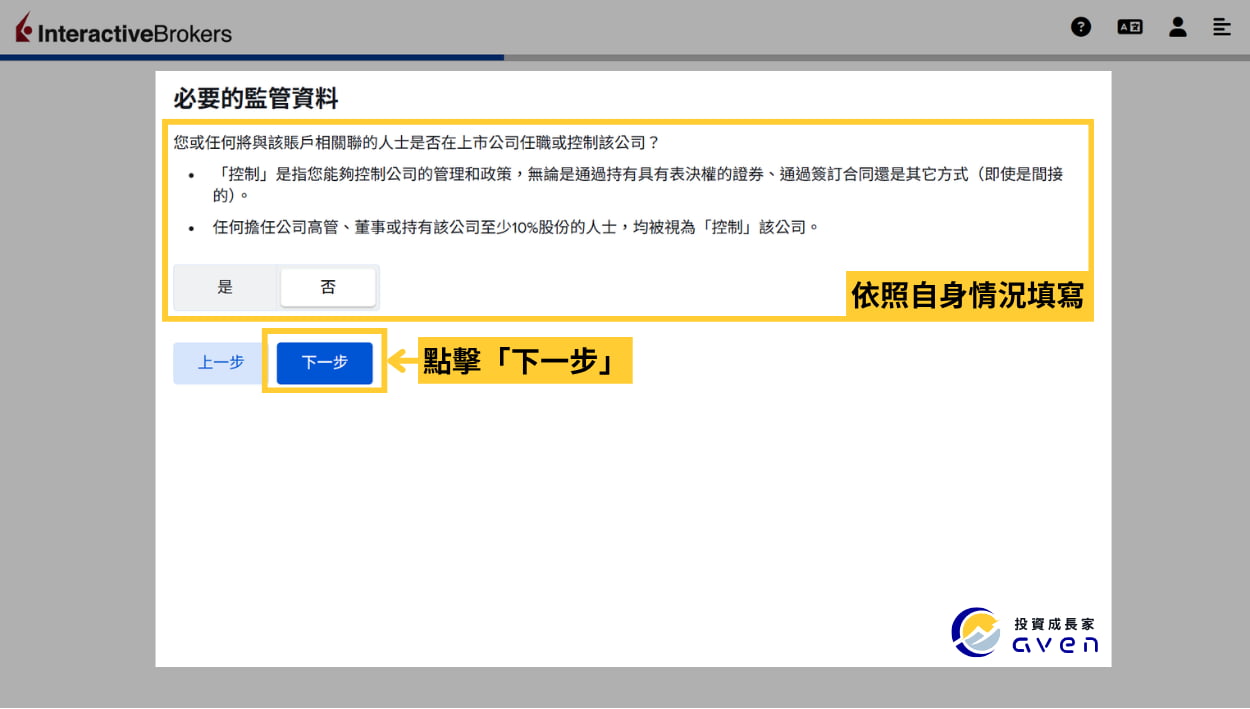Viewport: 1250px width, 709px height.
Task: Click bullet text 任何擔任公司高管、董事
Action: [x=516, y=227]
